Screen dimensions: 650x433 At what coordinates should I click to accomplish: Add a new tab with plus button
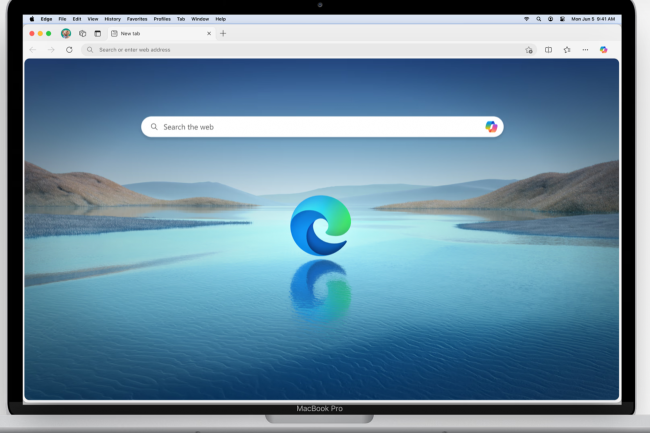tap(223, 33)
